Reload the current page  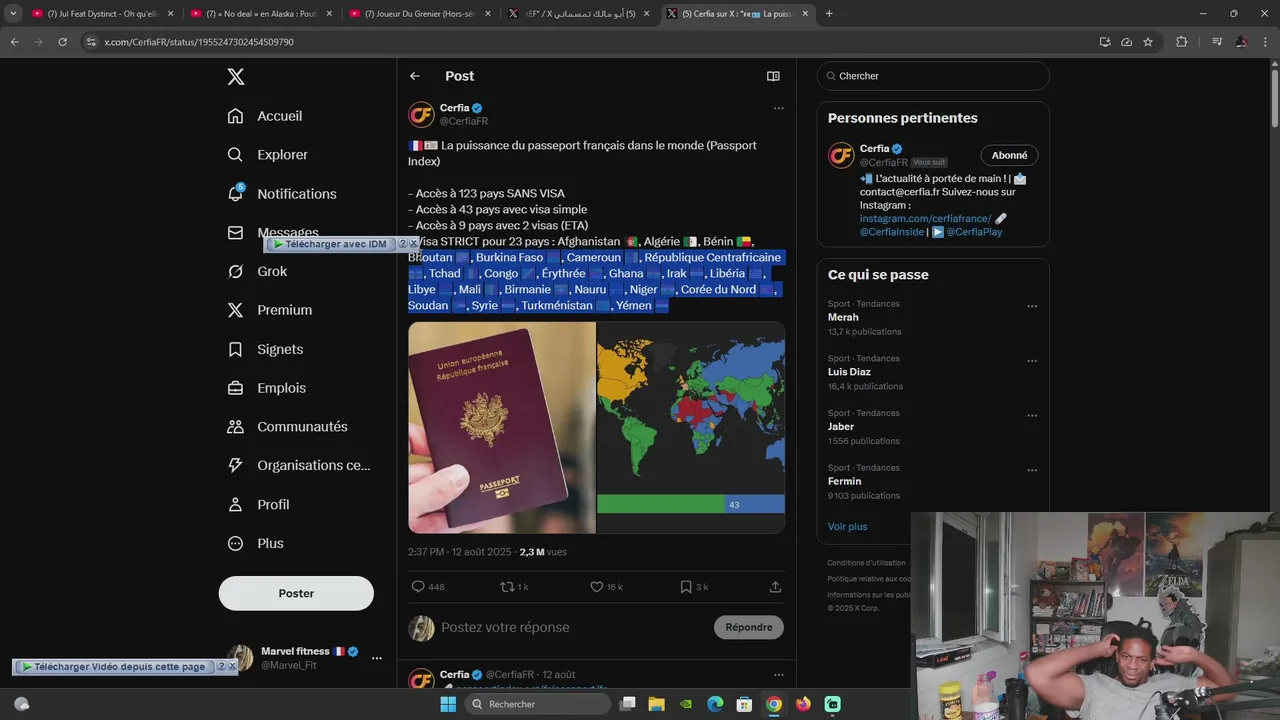tap(62, 42)
